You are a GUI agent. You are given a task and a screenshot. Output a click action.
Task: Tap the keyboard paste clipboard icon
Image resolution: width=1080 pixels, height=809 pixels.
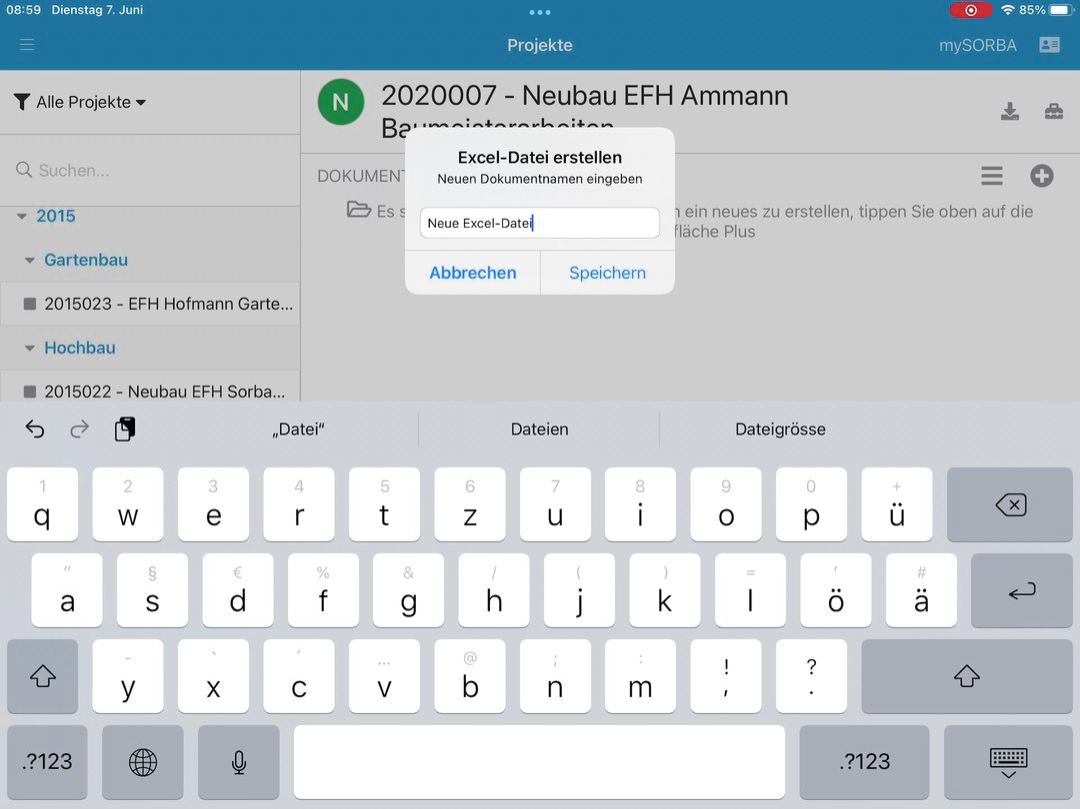tap(125, 429)
